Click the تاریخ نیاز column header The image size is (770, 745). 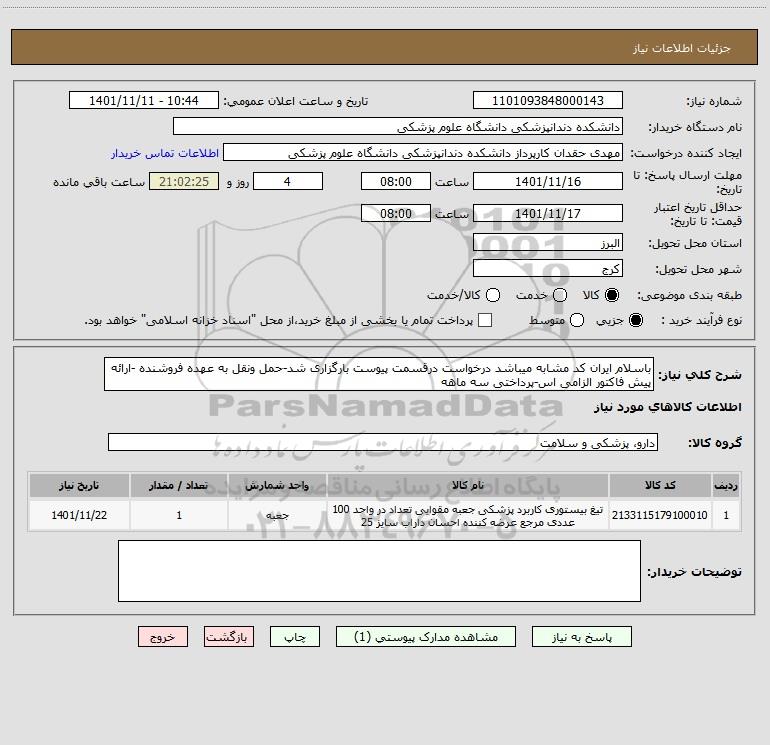(79, 486)
